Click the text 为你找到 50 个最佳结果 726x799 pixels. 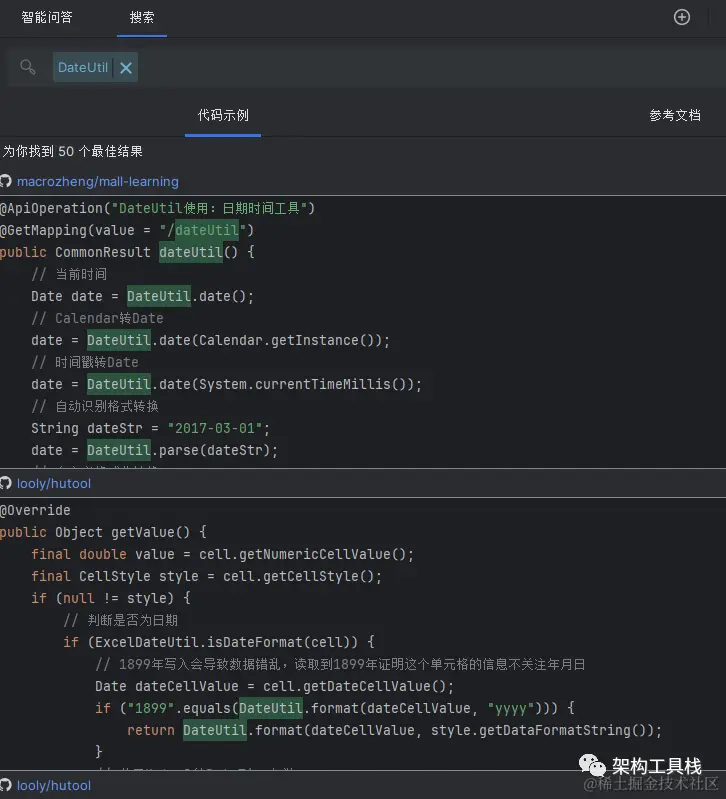tap(72, 151)
